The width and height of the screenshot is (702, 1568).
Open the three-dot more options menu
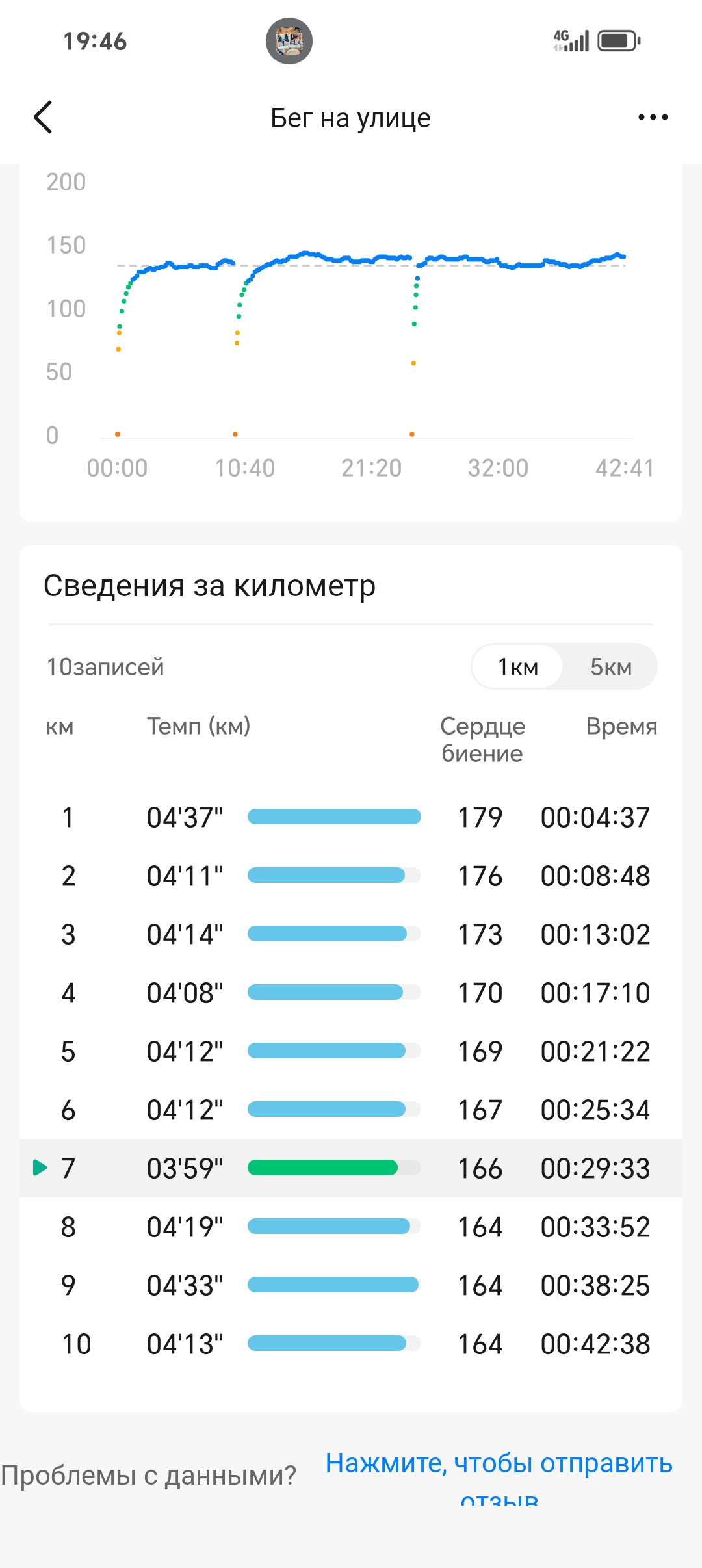[653, 118]
